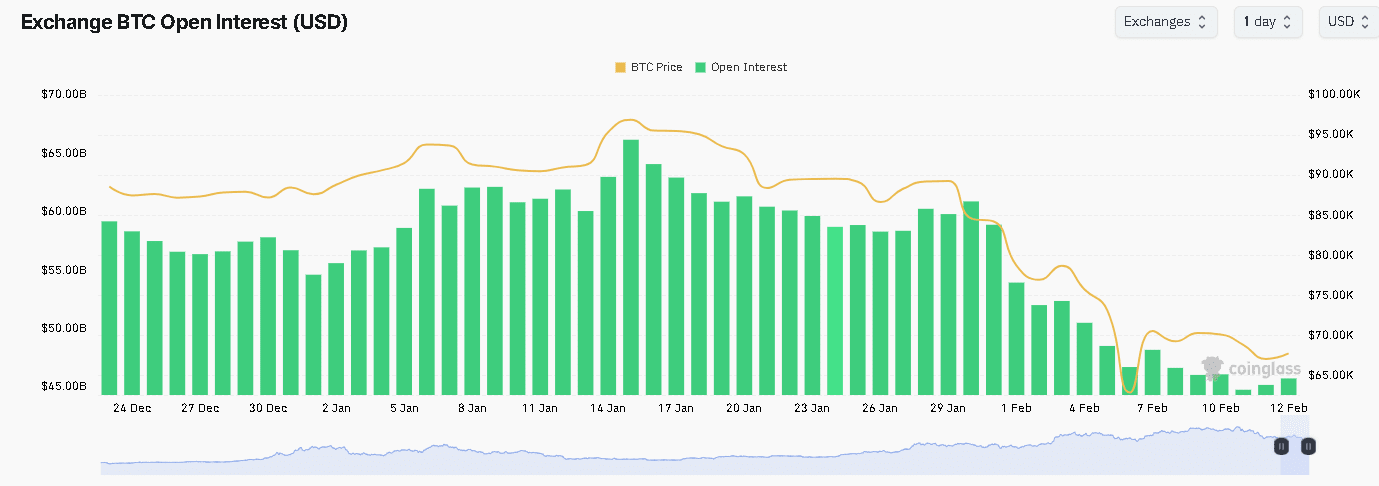Select the bar above the 1 Feb label
The width and height of the screenshot is (1379, 486).
pos(1016,338)
